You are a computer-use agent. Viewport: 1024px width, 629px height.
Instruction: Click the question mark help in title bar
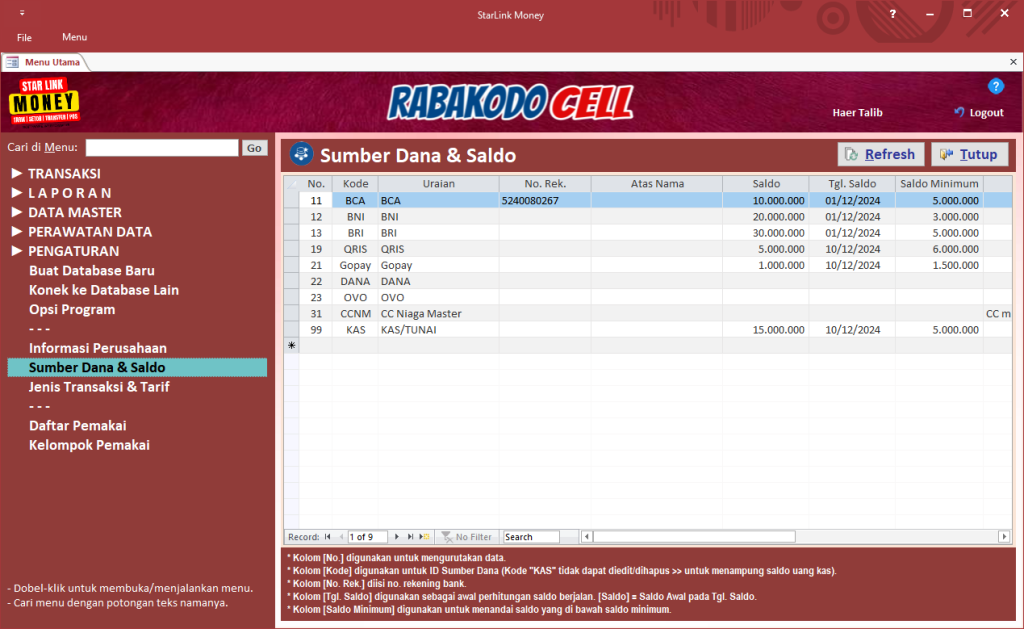point(892,14)
